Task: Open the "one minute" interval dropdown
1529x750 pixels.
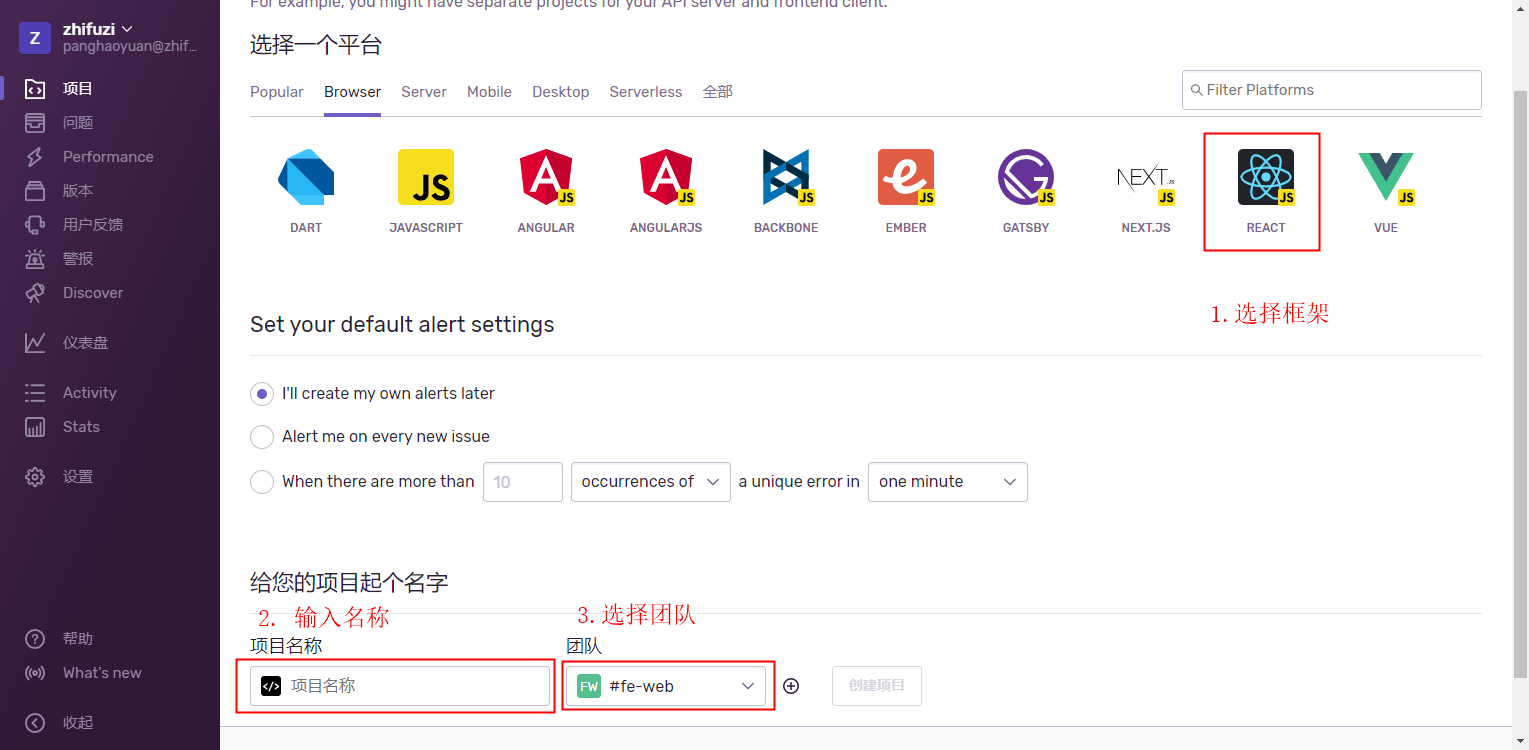Action: [948, 482]
